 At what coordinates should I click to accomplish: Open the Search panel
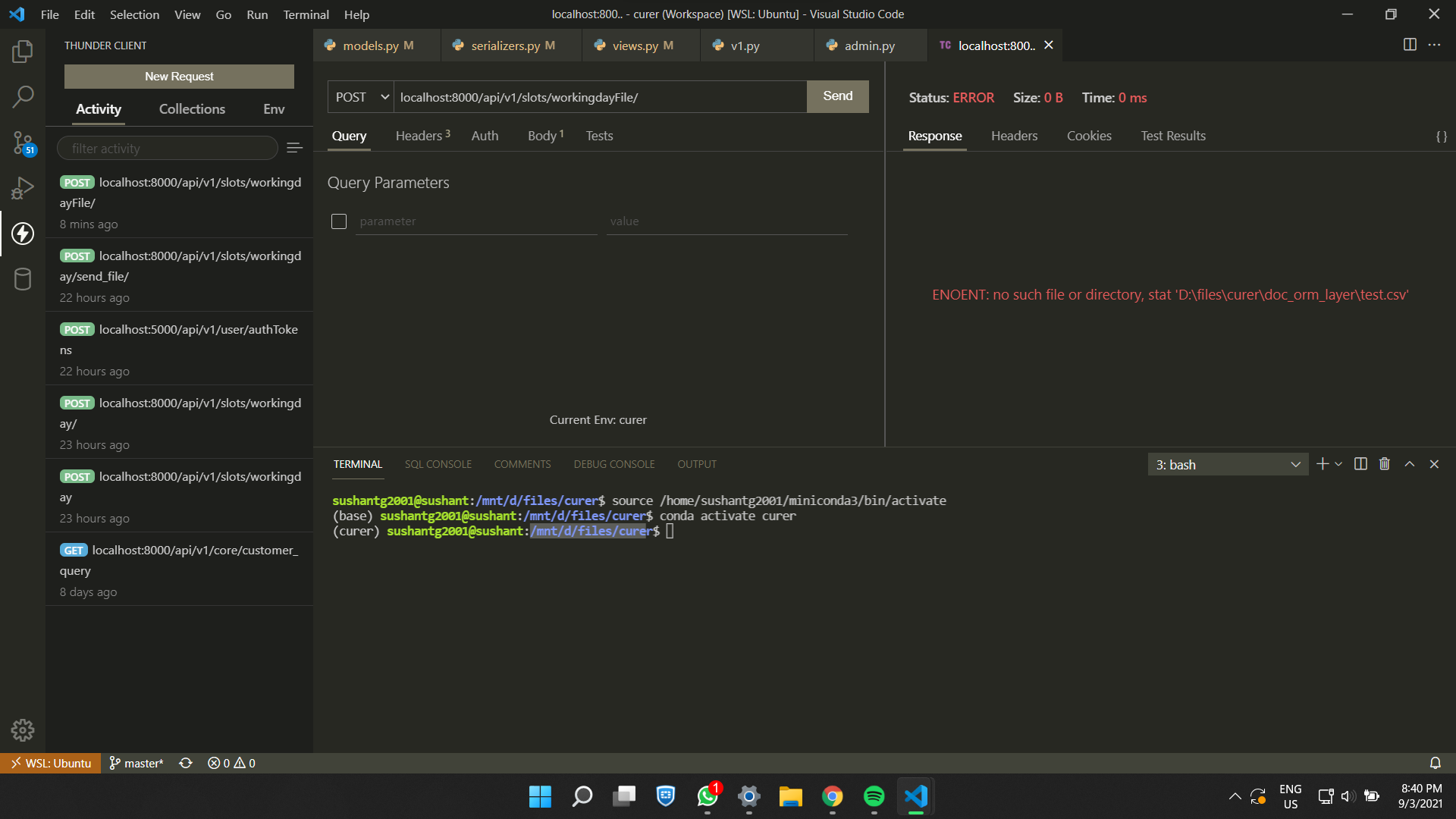click(x=23, y=97)
